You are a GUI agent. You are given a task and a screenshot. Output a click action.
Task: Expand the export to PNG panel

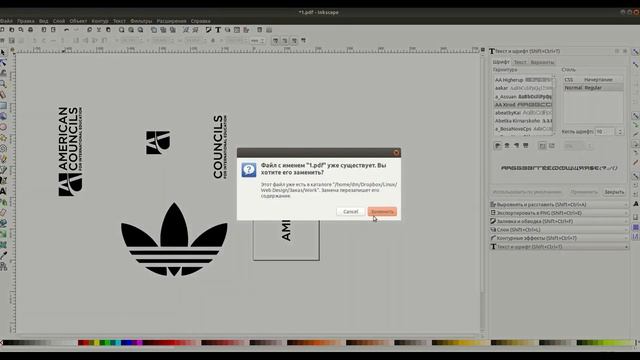click(x=559, y=213)
